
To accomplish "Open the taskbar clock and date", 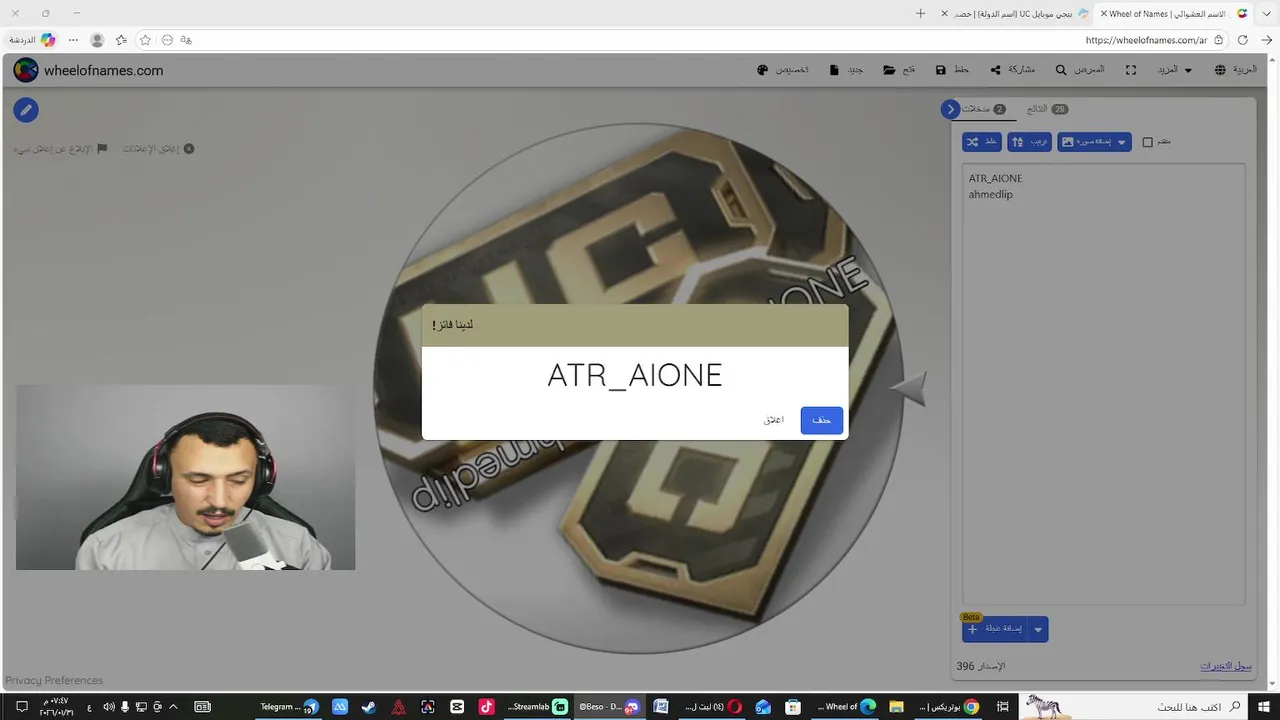I will tap(57, 707).
